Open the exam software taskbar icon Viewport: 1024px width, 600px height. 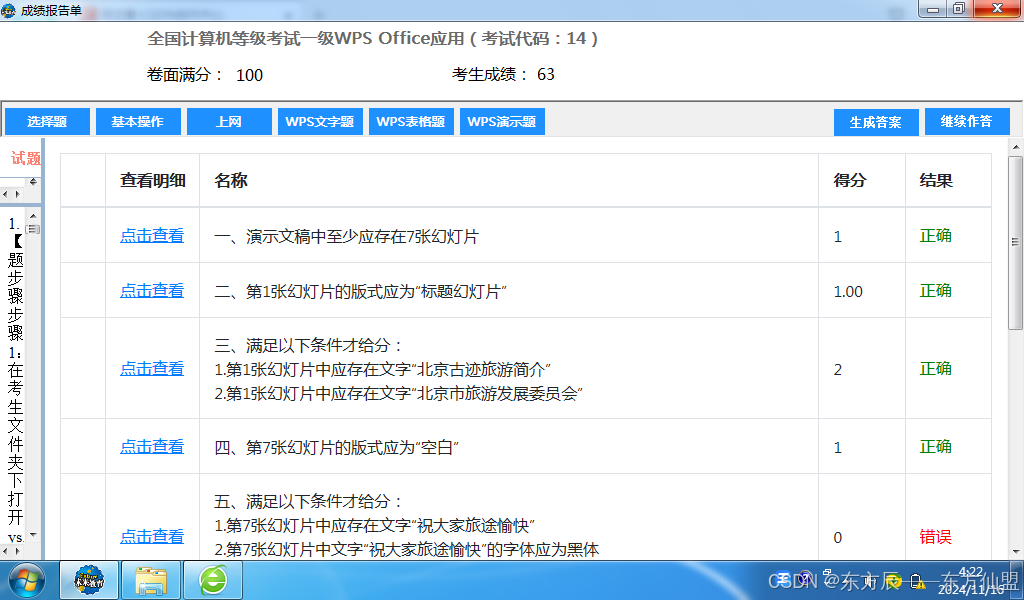(89, 580)
